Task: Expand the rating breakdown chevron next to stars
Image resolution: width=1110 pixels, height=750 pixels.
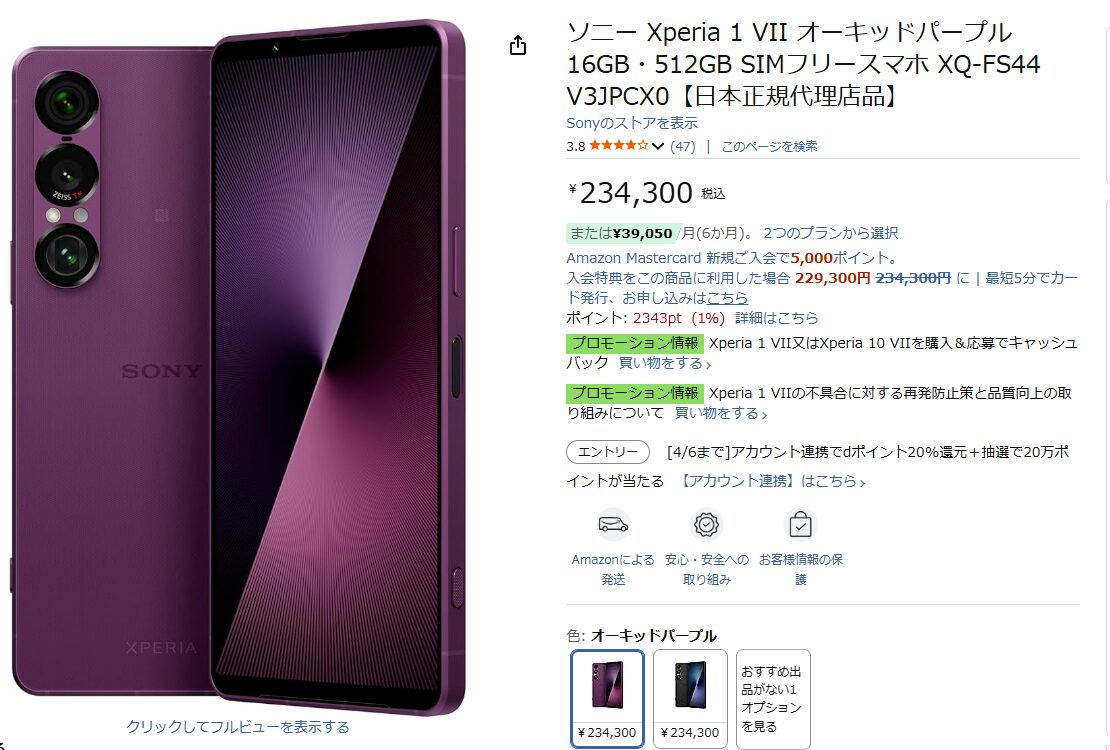Action: [x=658, y=147]
